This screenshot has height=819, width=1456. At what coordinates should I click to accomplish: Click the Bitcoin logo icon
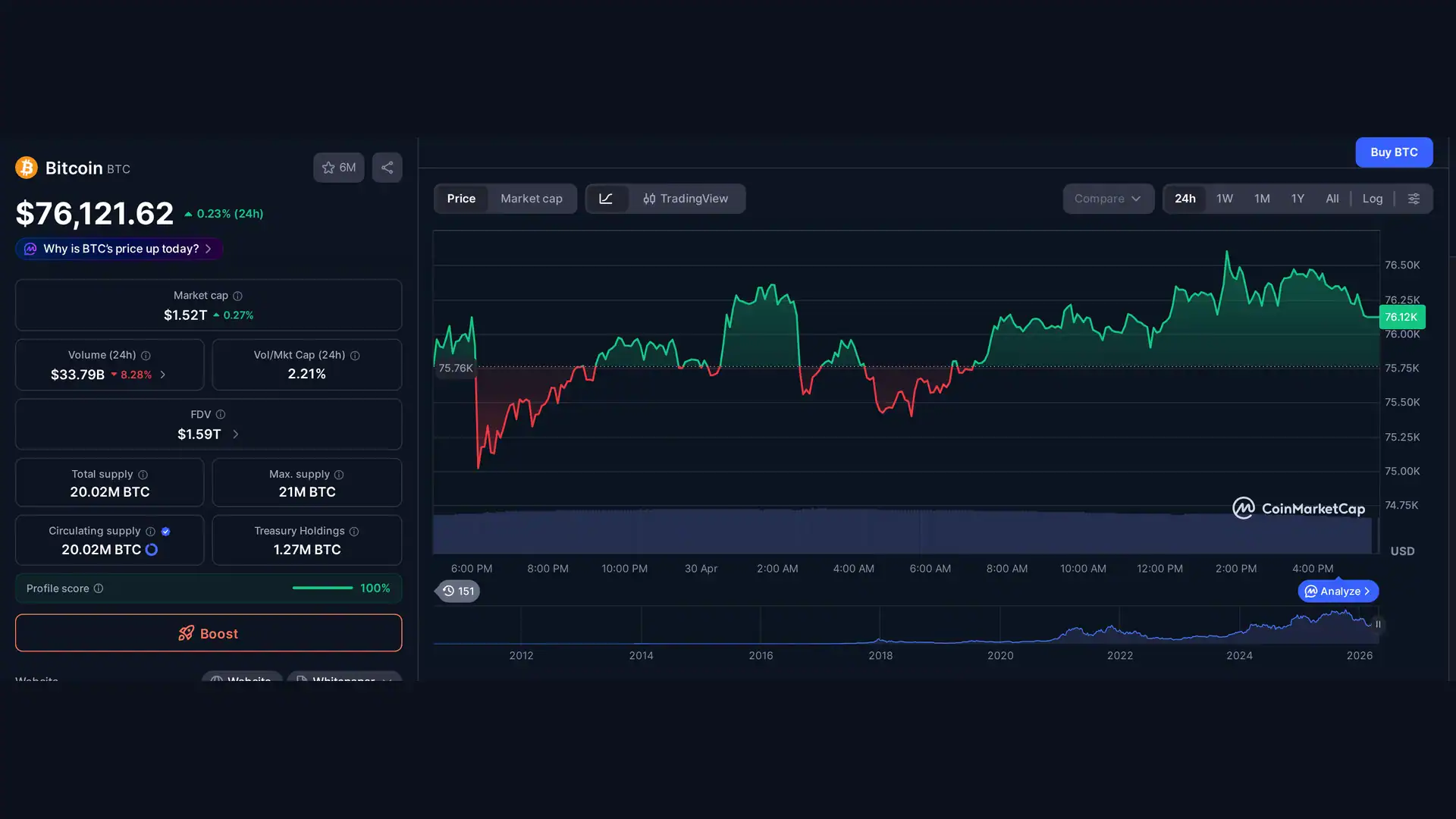pyautogui.click(x=27, y=168)
